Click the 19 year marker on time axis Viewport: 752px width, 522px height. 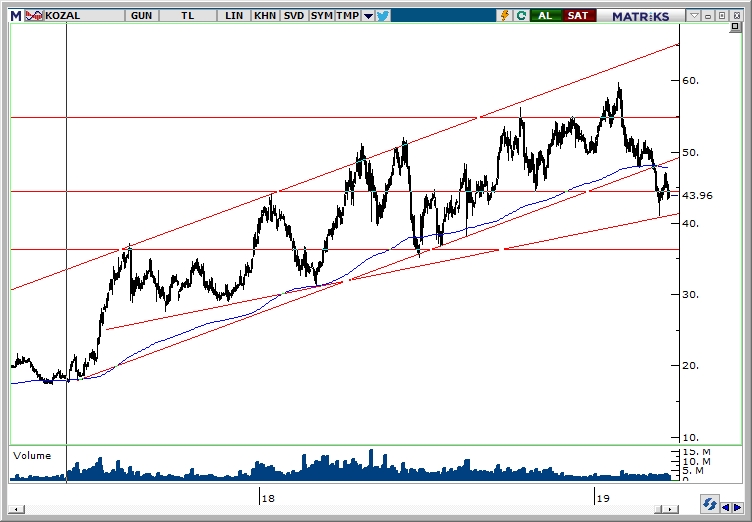603,498
